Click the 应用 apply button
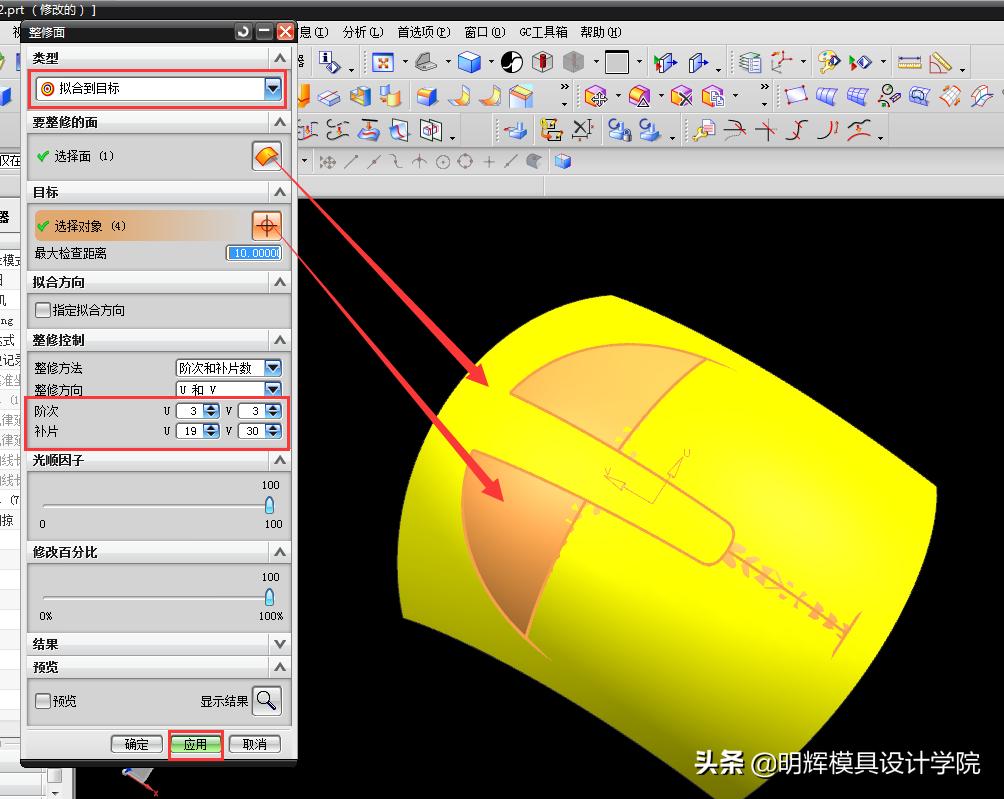 click(x=195, y=744)
